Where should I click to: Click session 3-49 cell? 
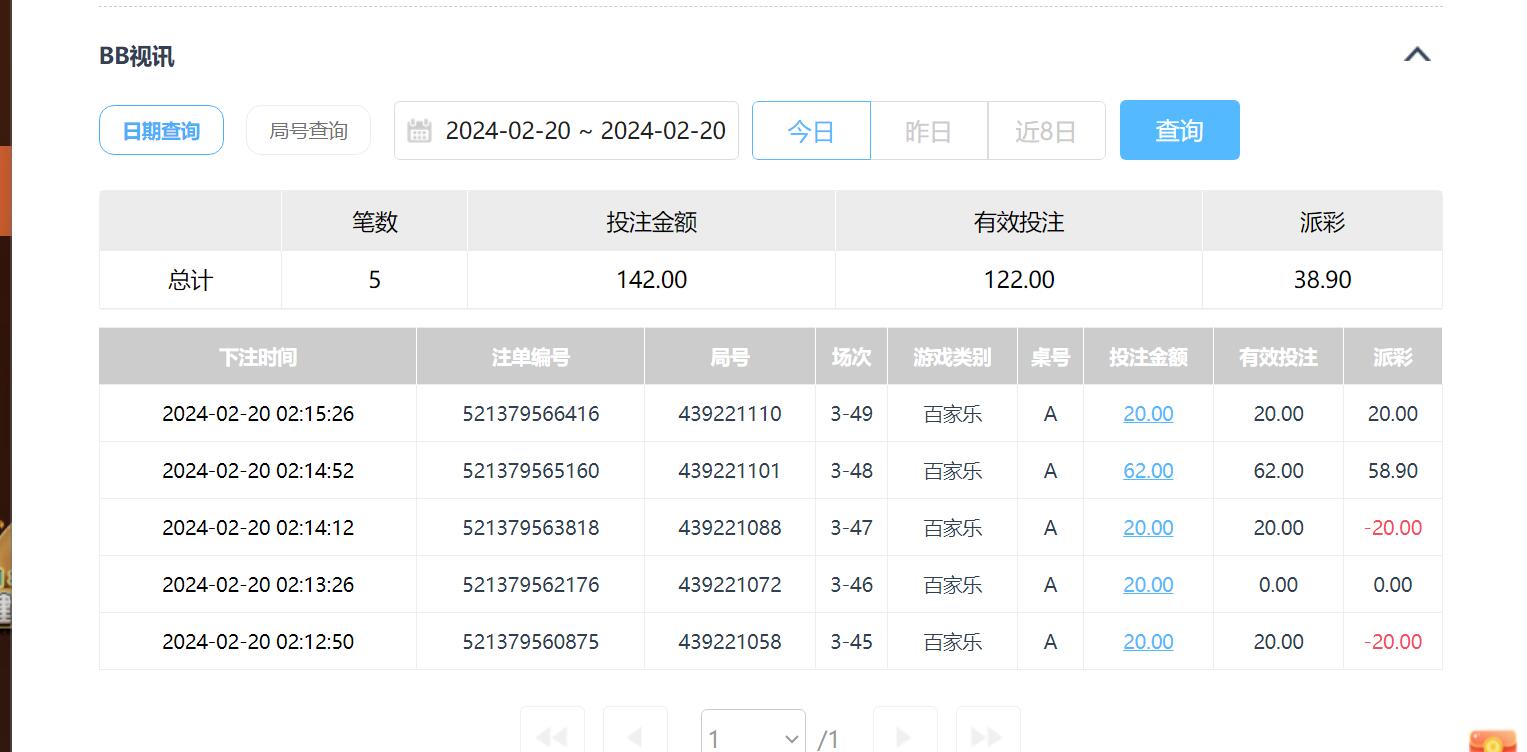[x=851, y=413]
